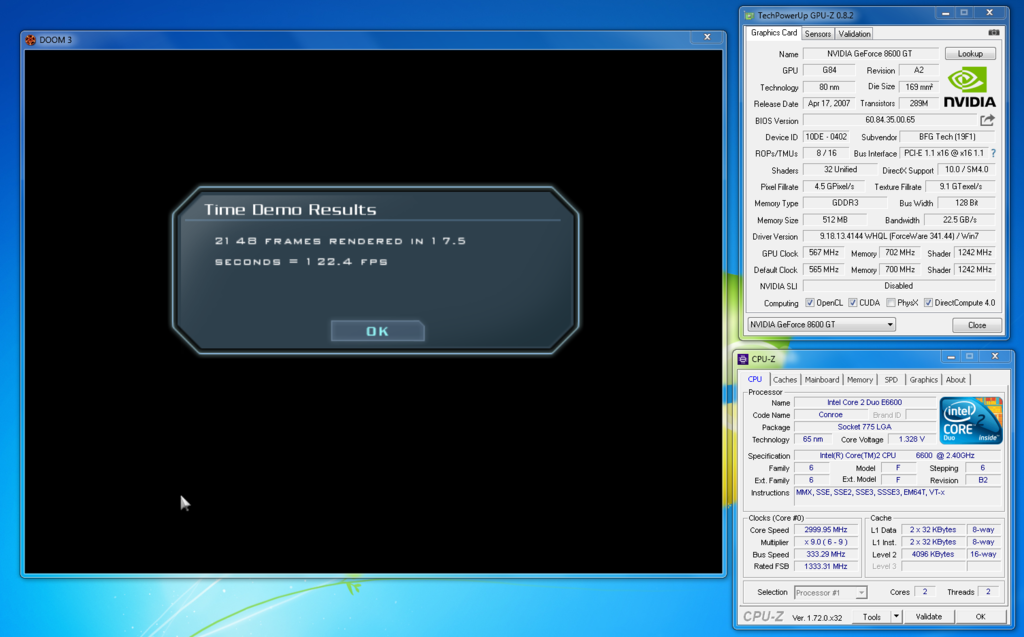1024x637 pixels.
Task: Close the DOOM 3 window
Action: (x=707, y=37)
